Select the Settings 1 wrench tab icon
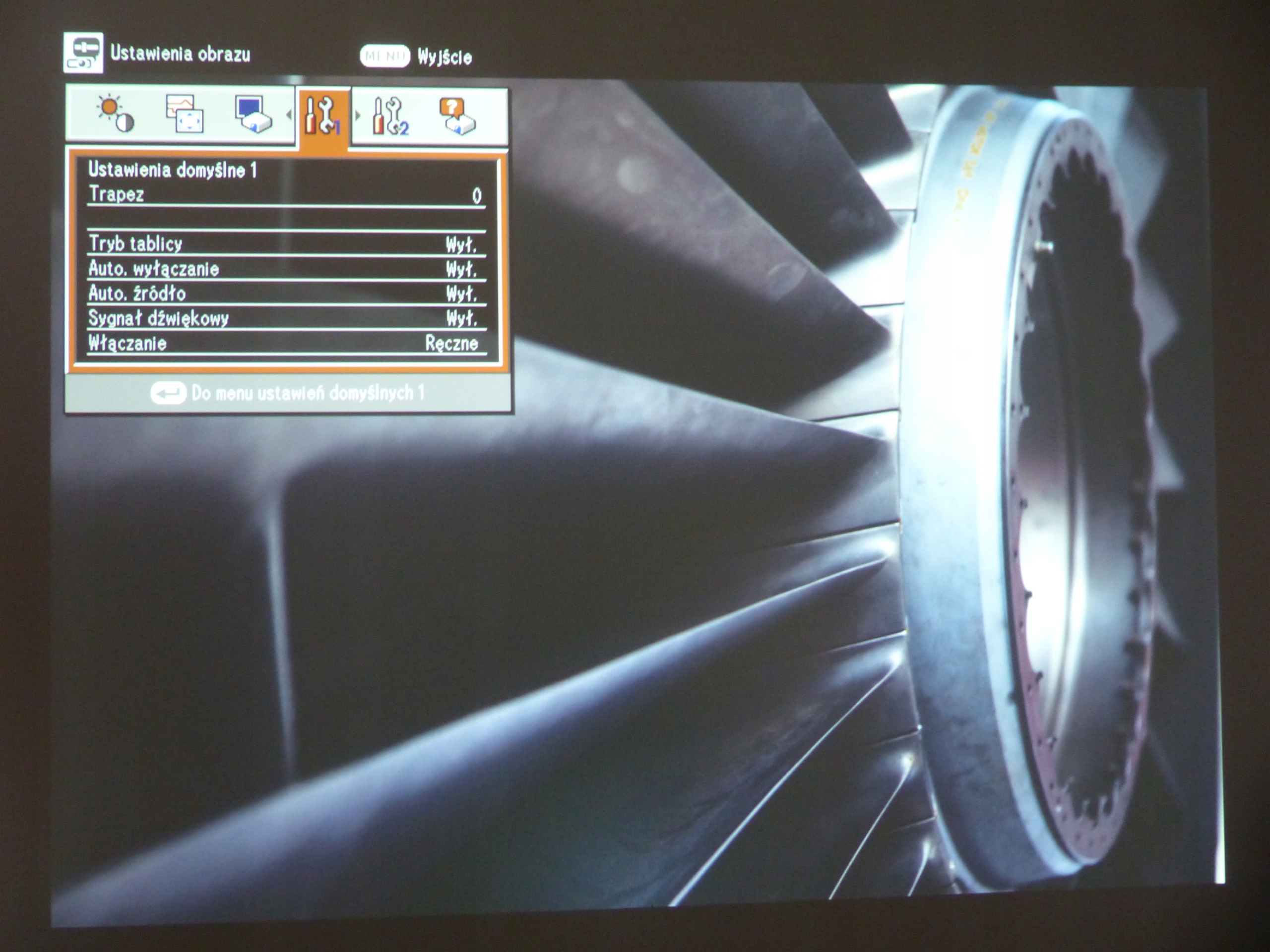 324,115
